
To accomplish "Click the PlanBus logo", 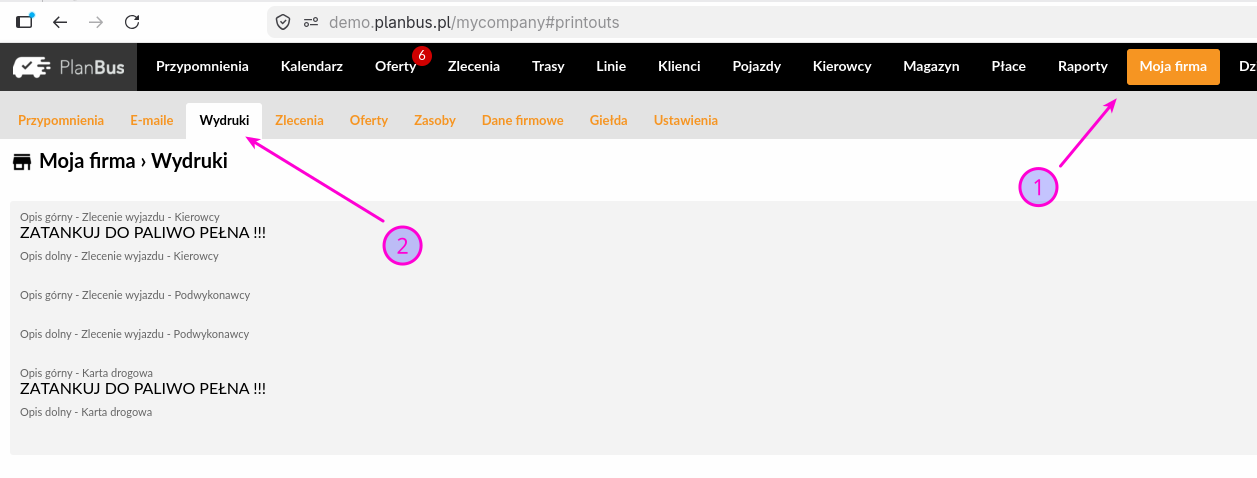I will pyautogui.click(x=68, y=67).
